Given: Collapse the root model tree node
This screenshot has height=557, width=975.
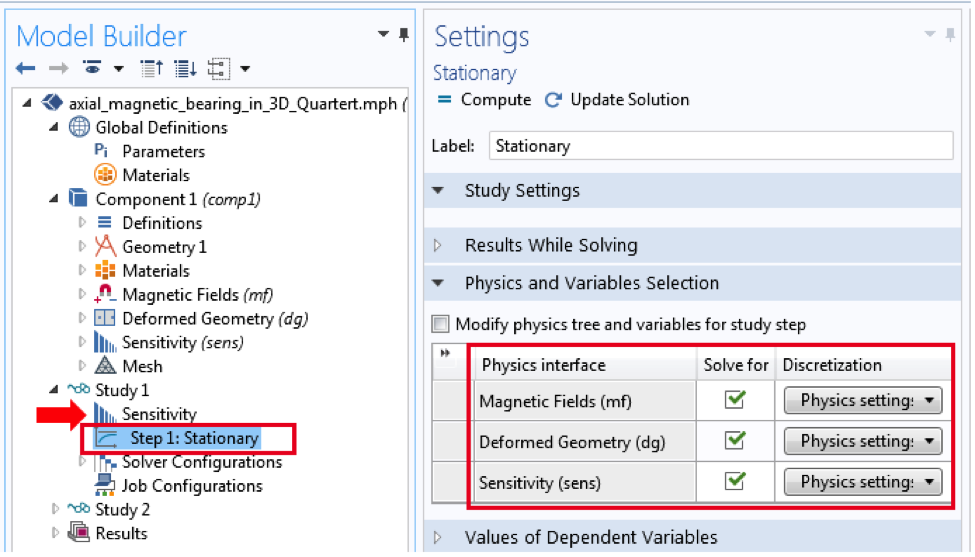Looking at the screenshot, I should [x=27, y=103].
